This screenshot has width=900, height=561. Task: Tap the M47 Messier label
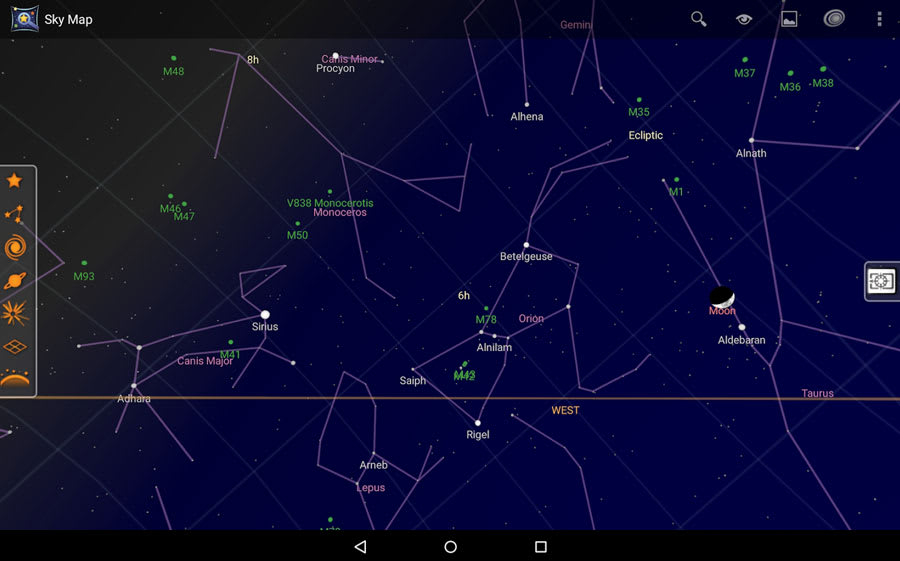pos(184,216)
